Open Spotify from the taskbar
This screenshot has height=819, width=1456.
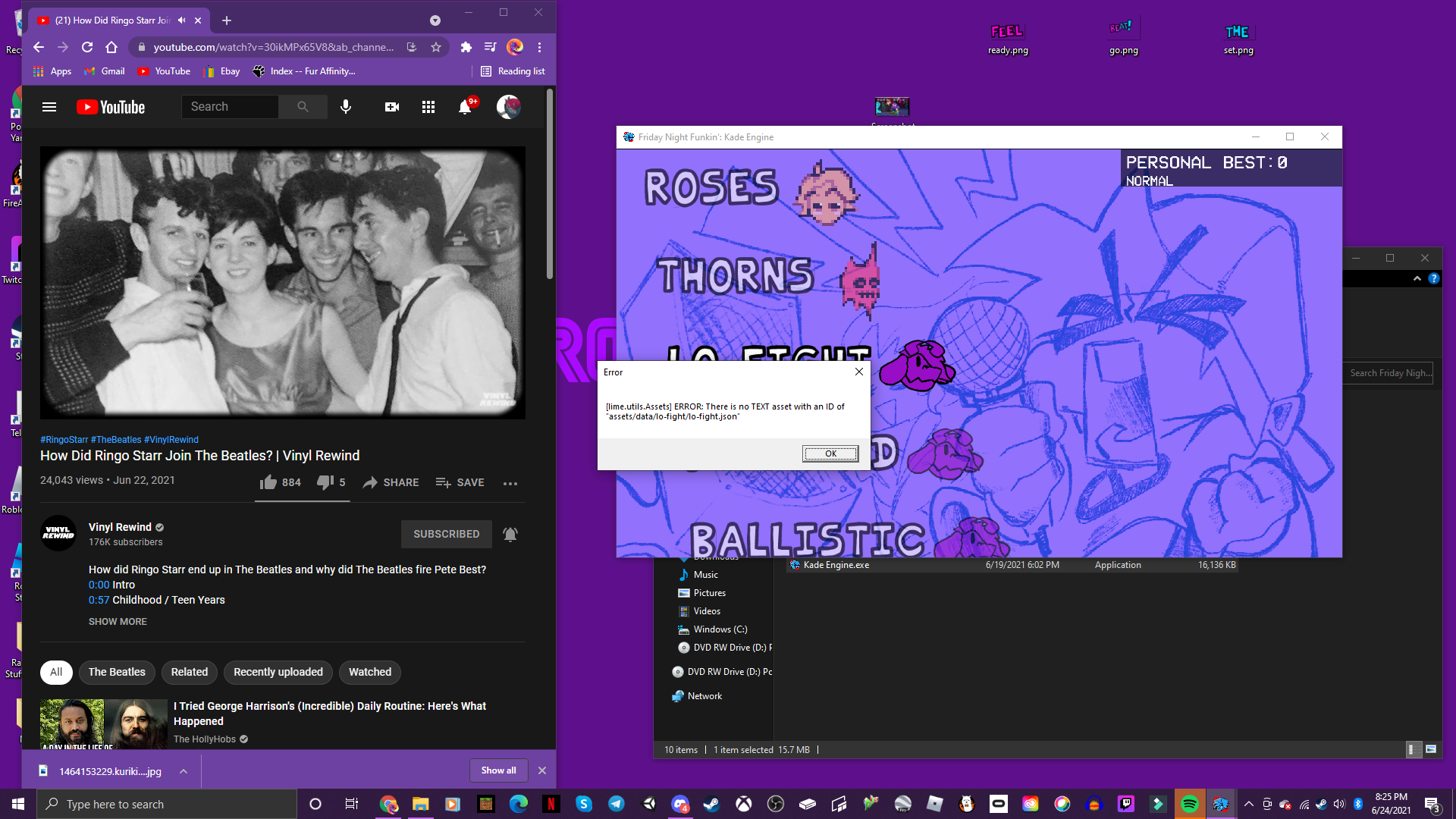tap(1189, 804)
